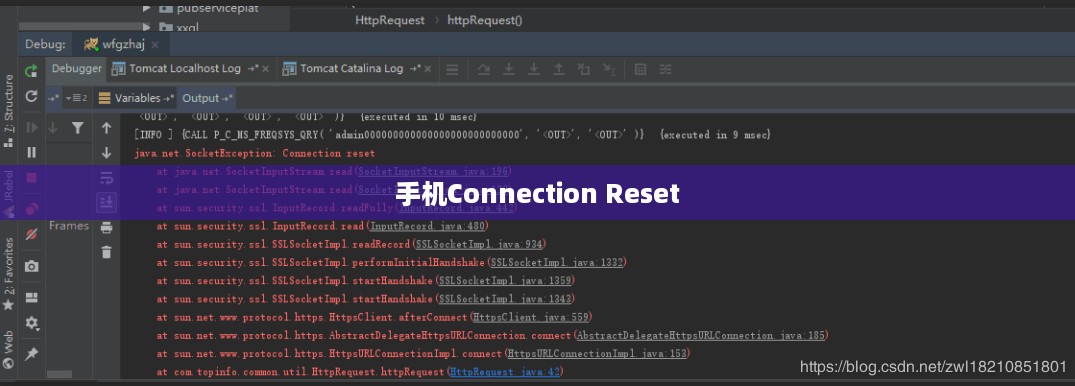Click the Step Into icon
Image resolution: width=1075 pixels, height=386 pixels.
[x=509, y=69]
